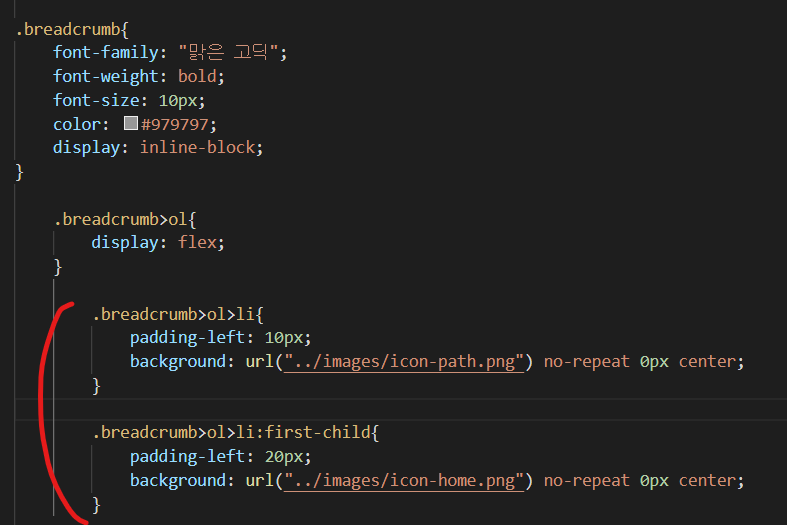Click center in the icon-home background line

click(x=707, y=480)
